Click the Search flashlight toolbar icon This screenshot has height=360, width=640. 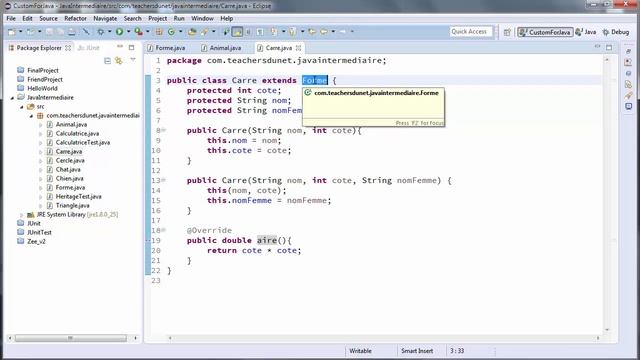click(204, 31)
